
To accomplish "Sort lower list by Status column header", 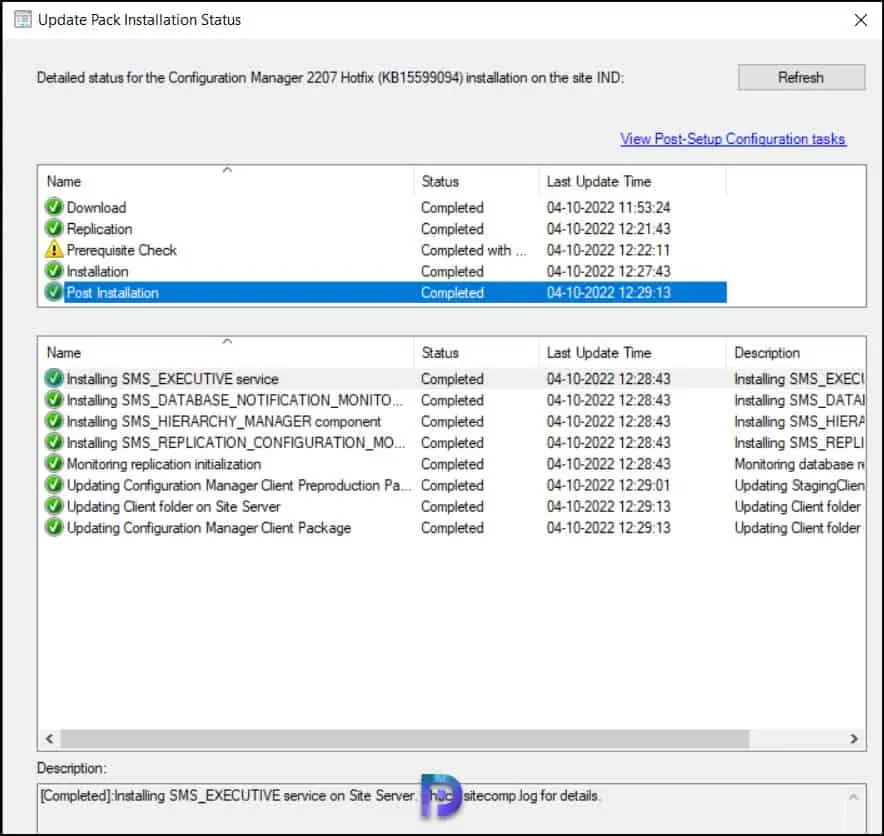I will 477,352.
